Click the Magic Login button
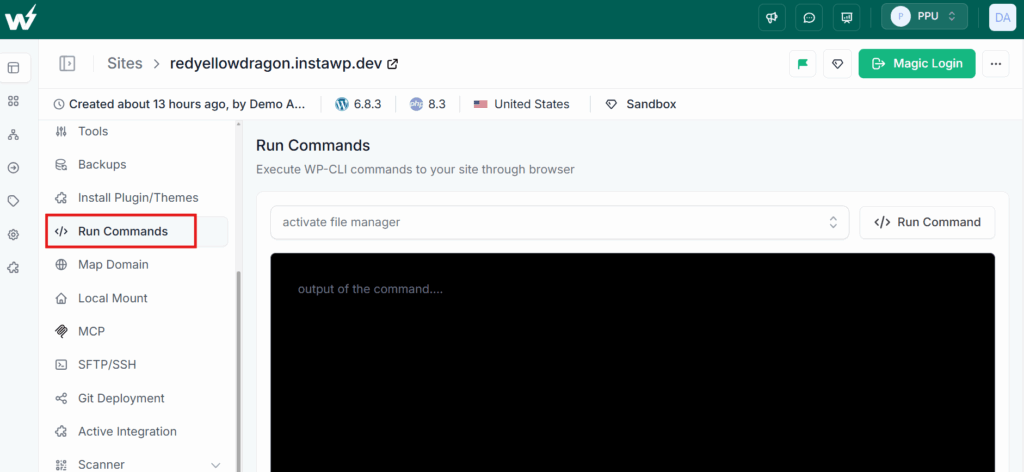 tap(917, 63)
